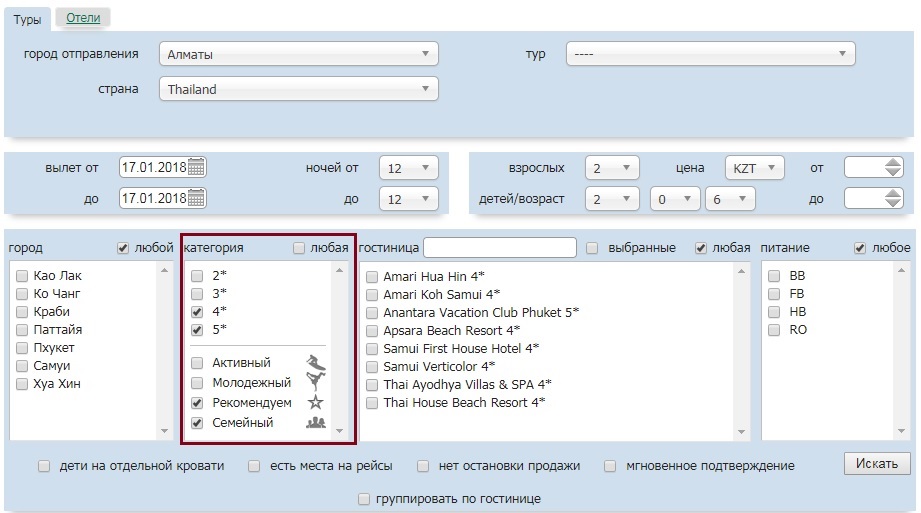The height and width of the screenshot is (513, 921).
Task: Open the calendar icon for departure until date
Action: pos(197,198)
